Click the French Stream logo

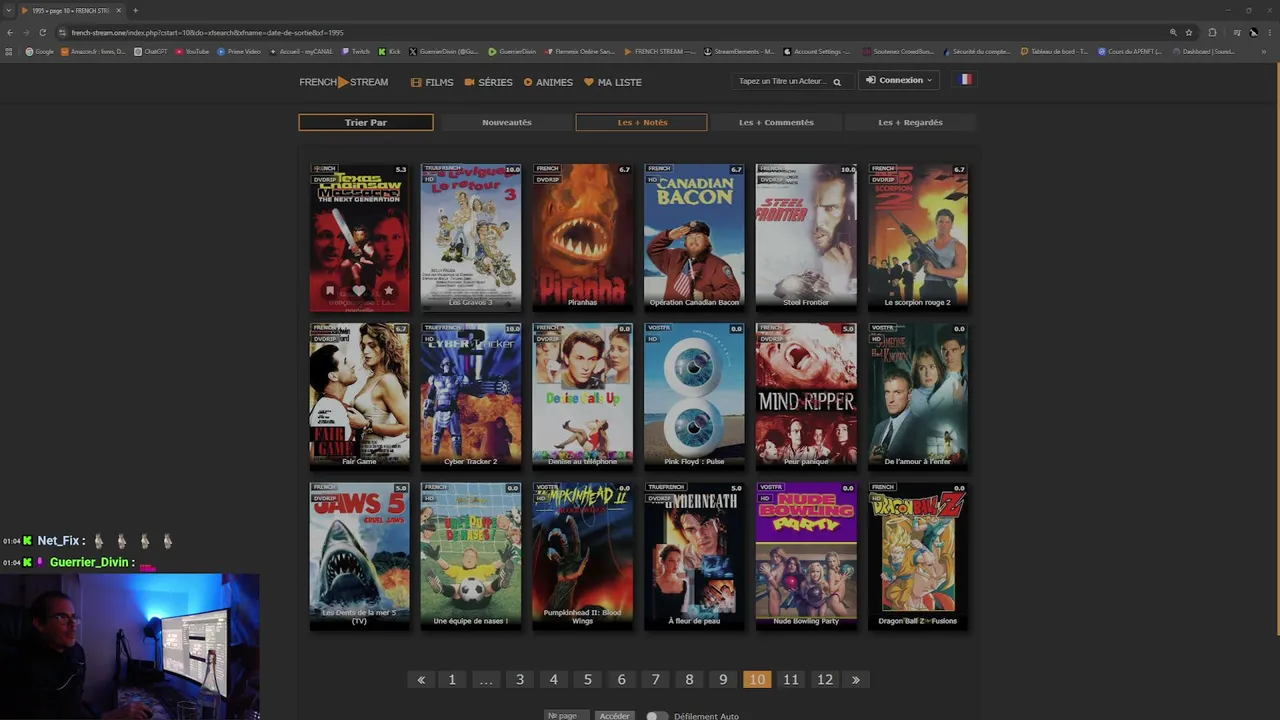[x=344, y=82]
